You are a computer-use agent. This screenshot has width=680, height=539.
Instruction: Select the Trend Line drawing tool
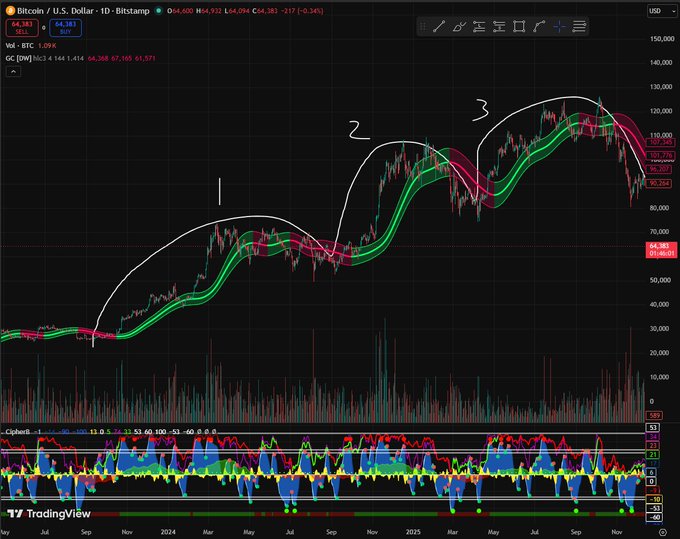[438, 27]
